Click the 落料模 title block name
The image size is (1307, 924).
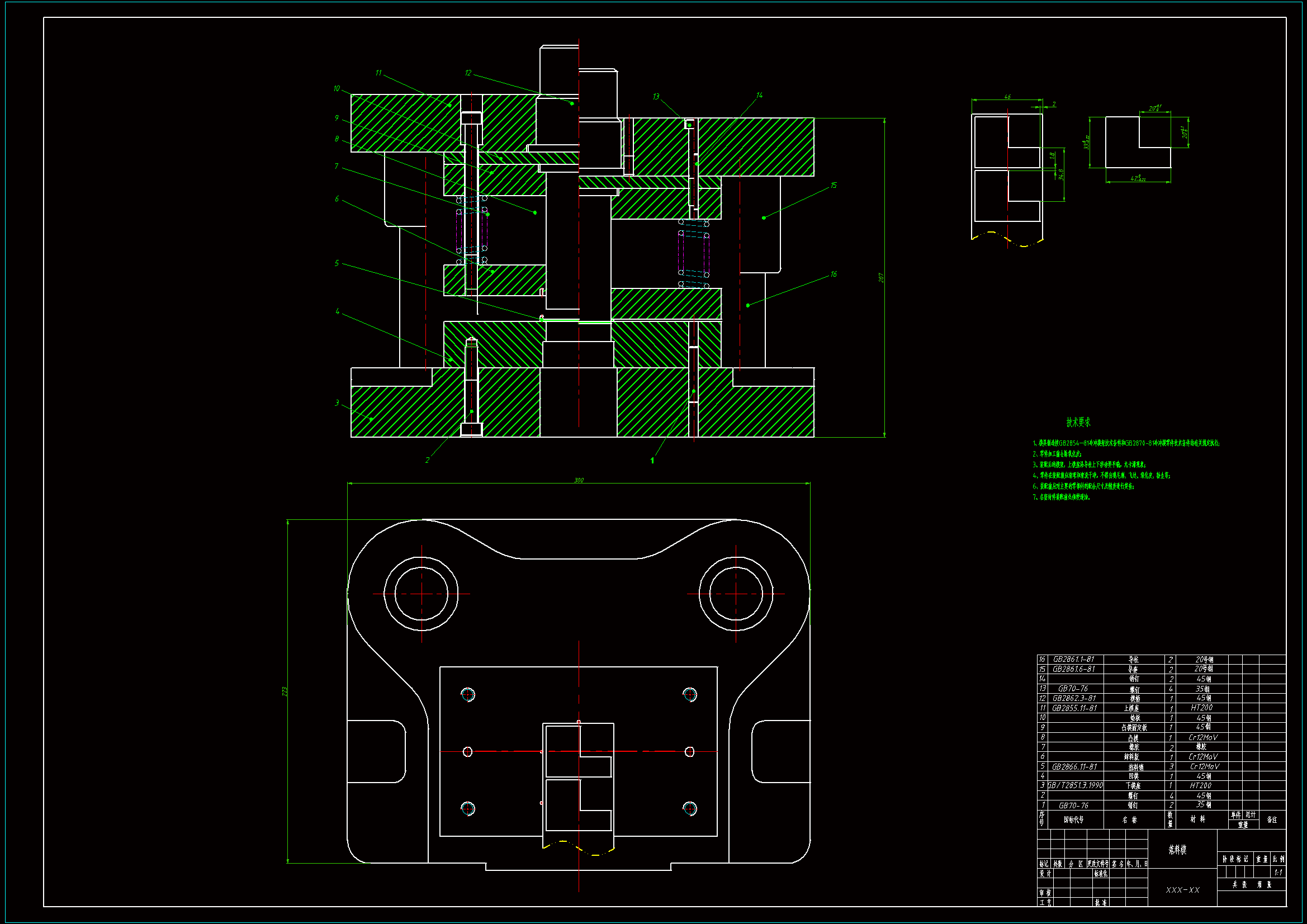pyautogui.click(x=1177, y=850)
